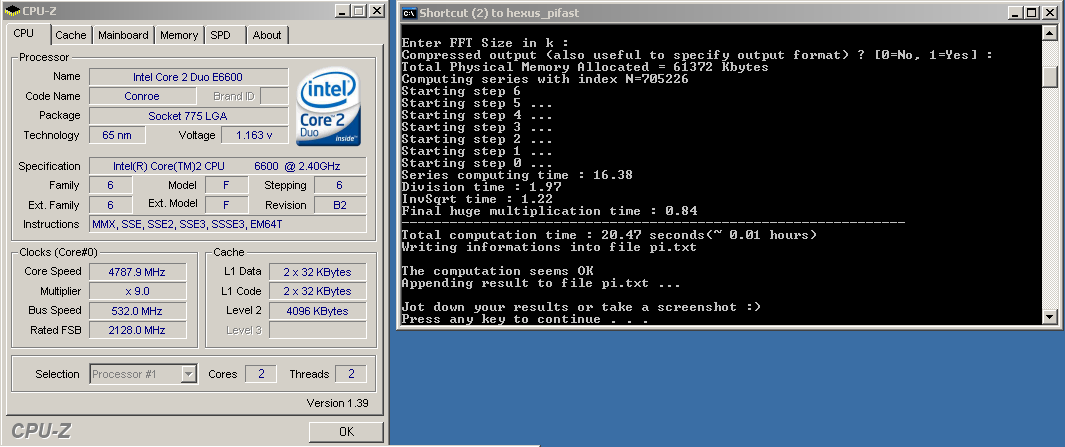The width and height of the screenshot is (1065, 447).
Task: Click the L1 Data value '2 x 32 KBytes'
Action: click(x=318, y=272)
